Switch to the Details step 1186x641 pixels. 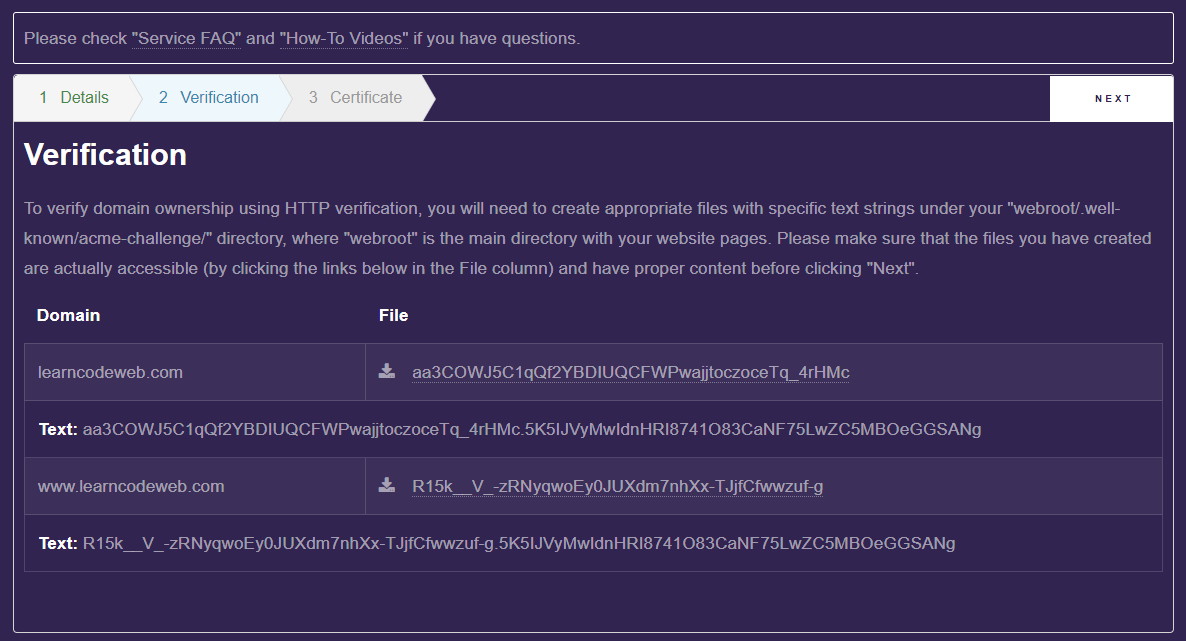pos(74,97)
